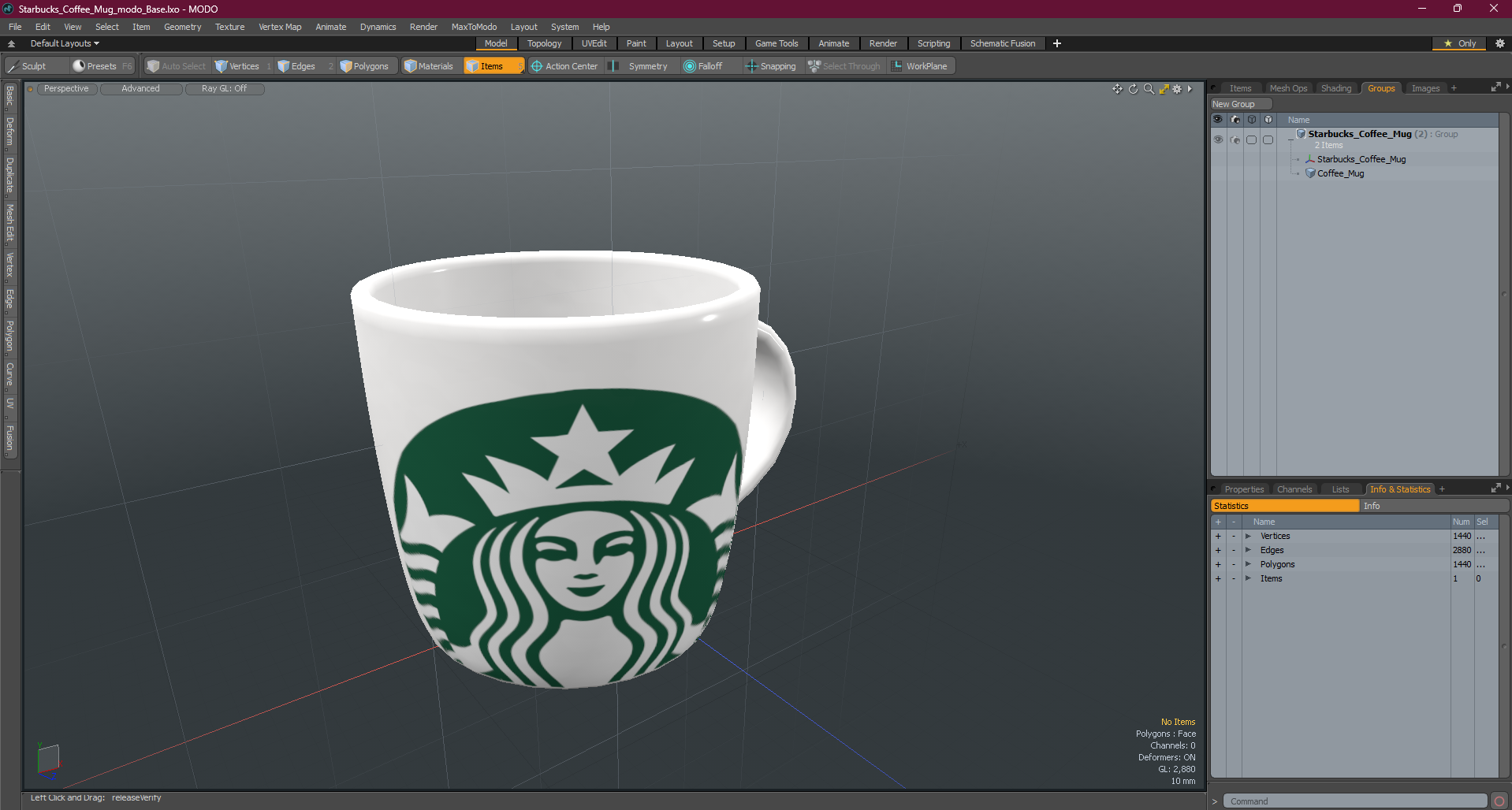Screen dimensions: 1512x810
Task: Toggle visibility eye for Starbucks_Coffee_Mug group
Action: (1218, 139)
